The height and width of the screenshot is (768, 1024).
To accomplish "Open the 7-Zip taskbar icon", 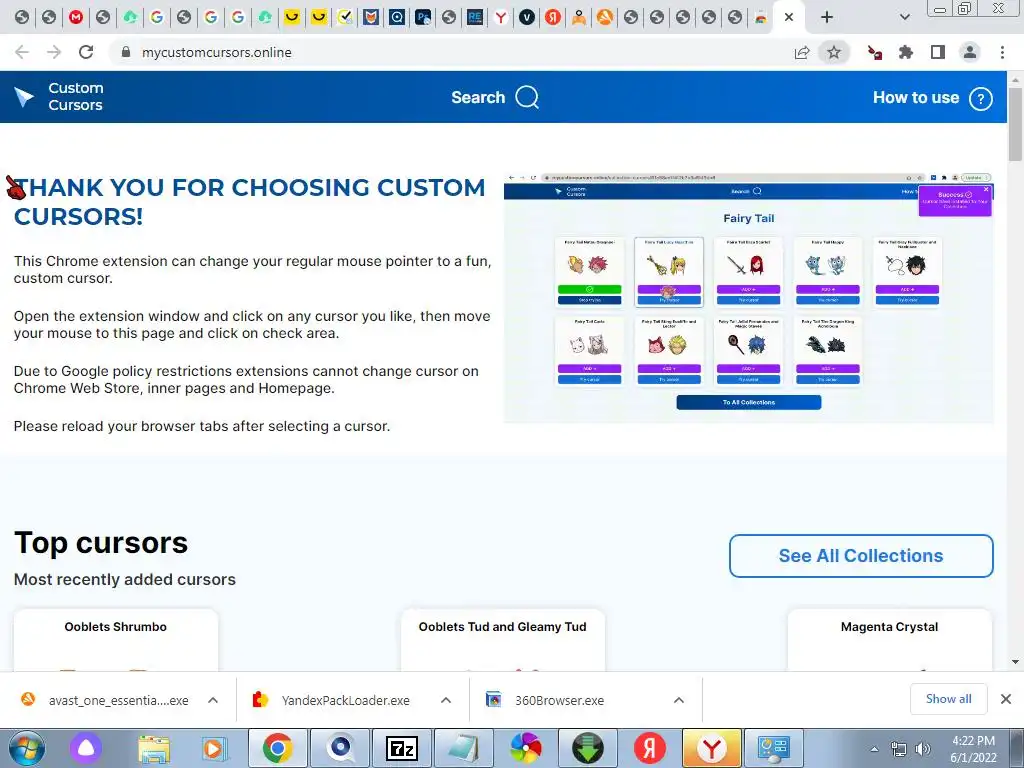I will [x=402, y=748].
